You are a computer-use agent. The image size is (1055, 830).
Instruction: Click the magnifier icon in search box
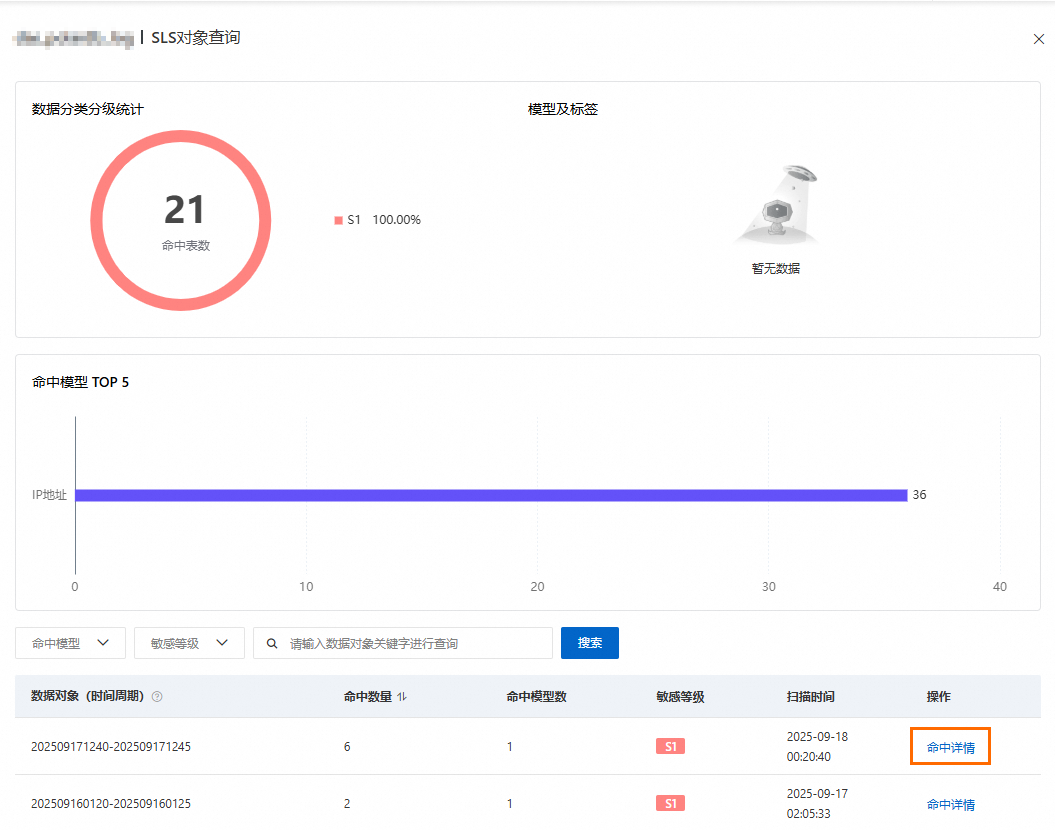[x=272, y=644]
